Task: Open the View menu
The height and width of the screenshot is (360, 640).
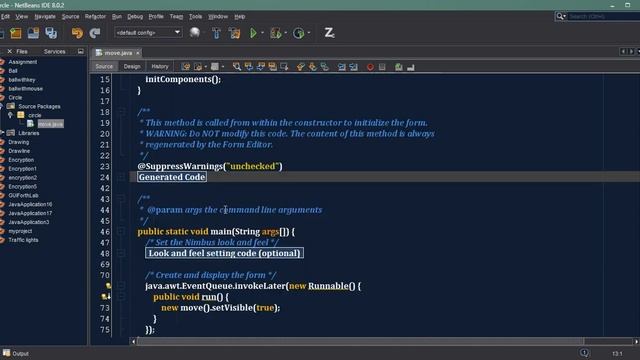Action: 22,17
